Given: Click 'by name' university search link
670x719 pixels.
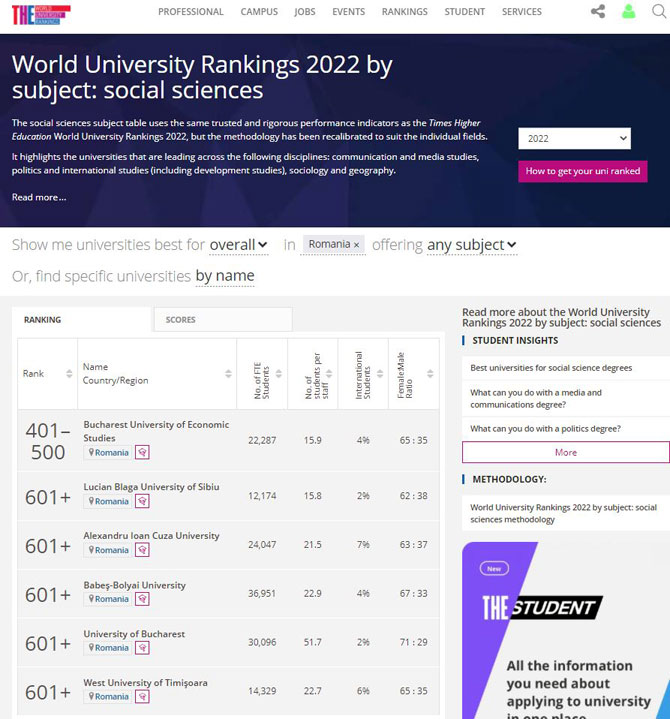Looking at the screenshot, I should click(225, 276).
